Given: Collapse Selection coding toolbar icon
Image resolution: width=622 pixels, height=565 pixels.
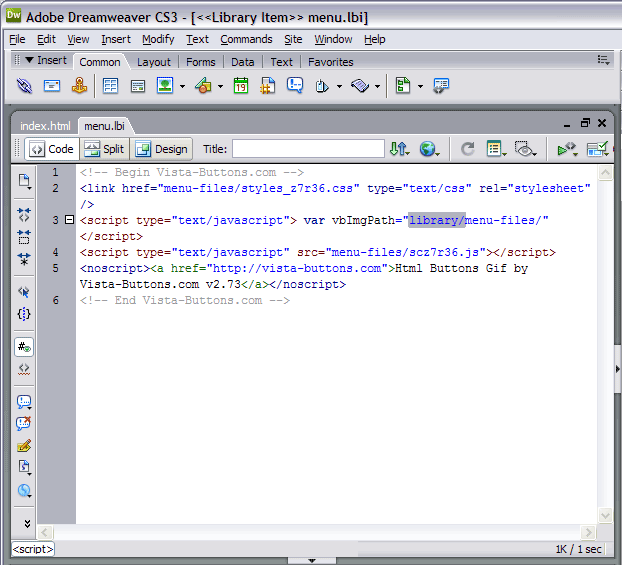Looking at the screenshot, I should tap(24, 237).
